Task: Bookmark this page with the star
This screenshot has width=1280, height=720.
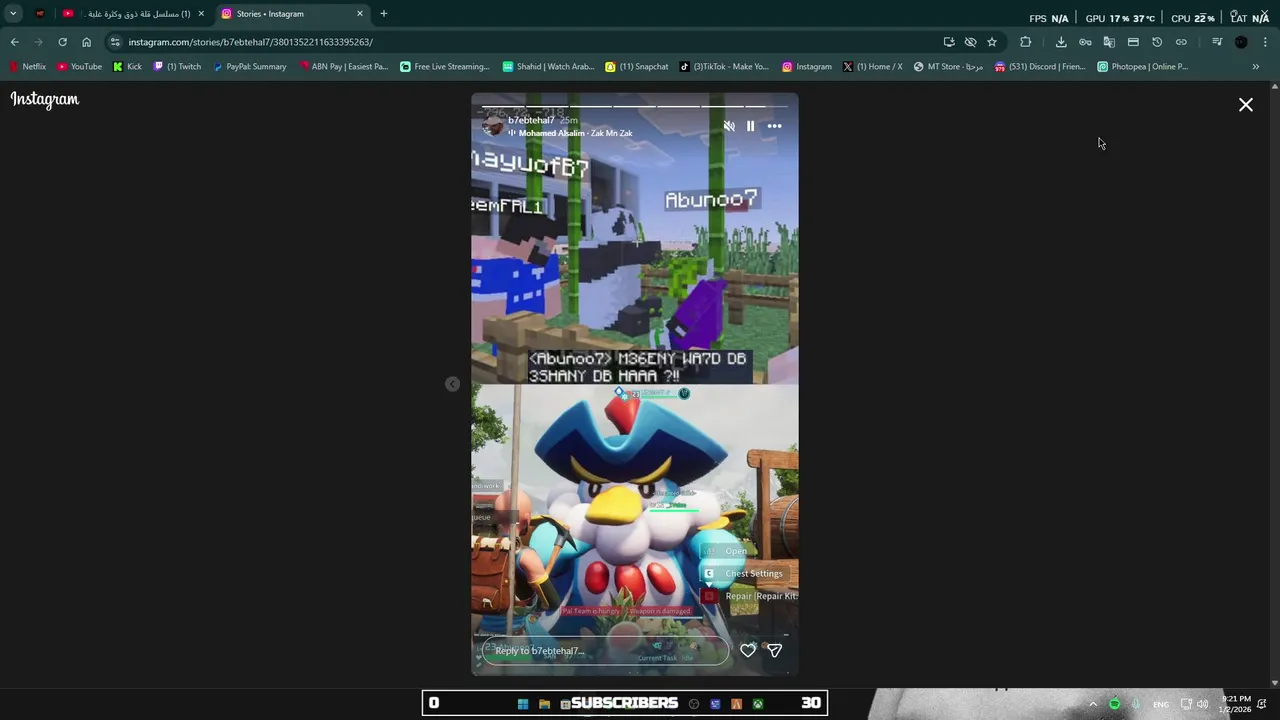Action: 992,42
